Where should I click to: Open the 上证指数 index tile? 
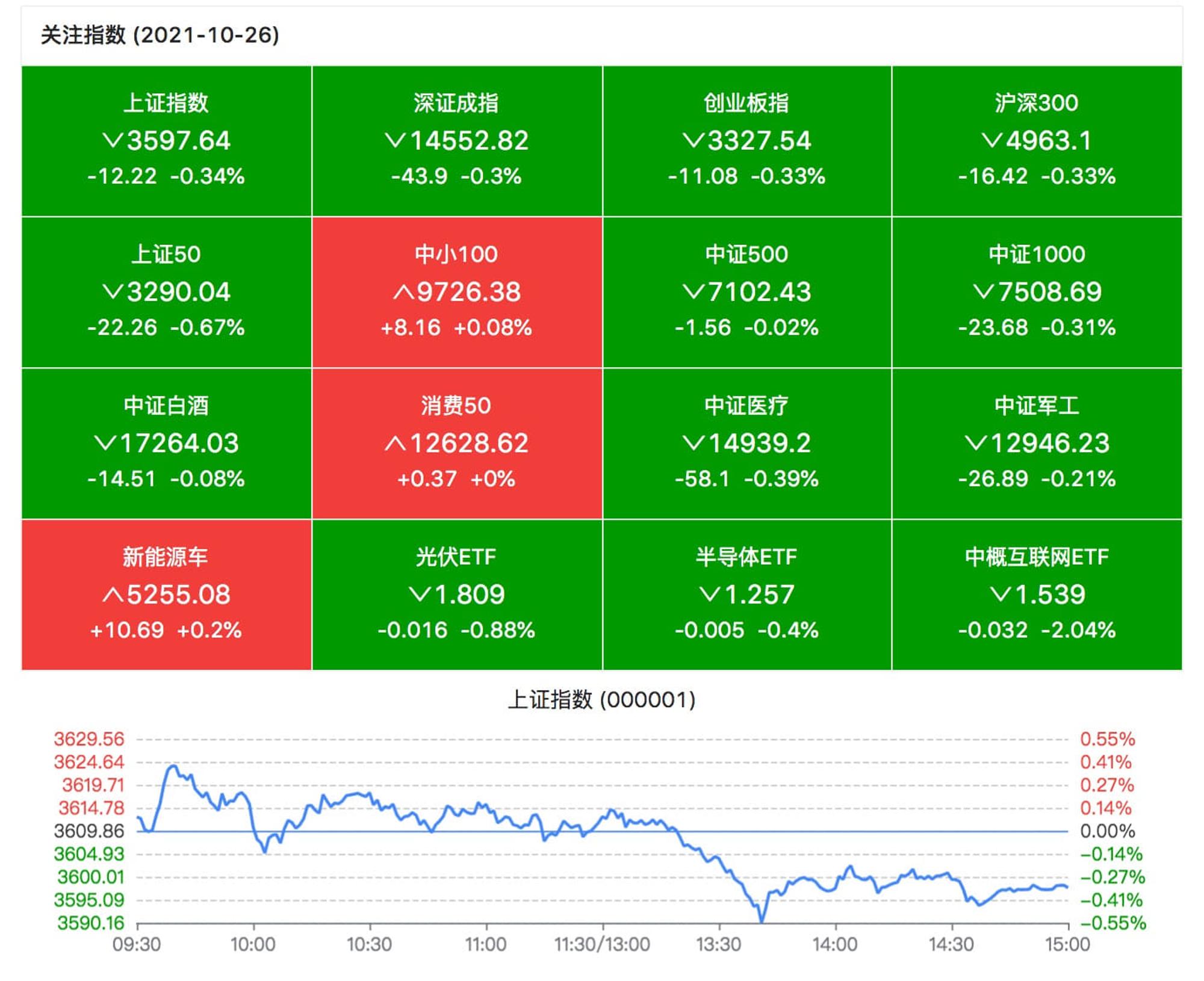[x=166, y=141]
